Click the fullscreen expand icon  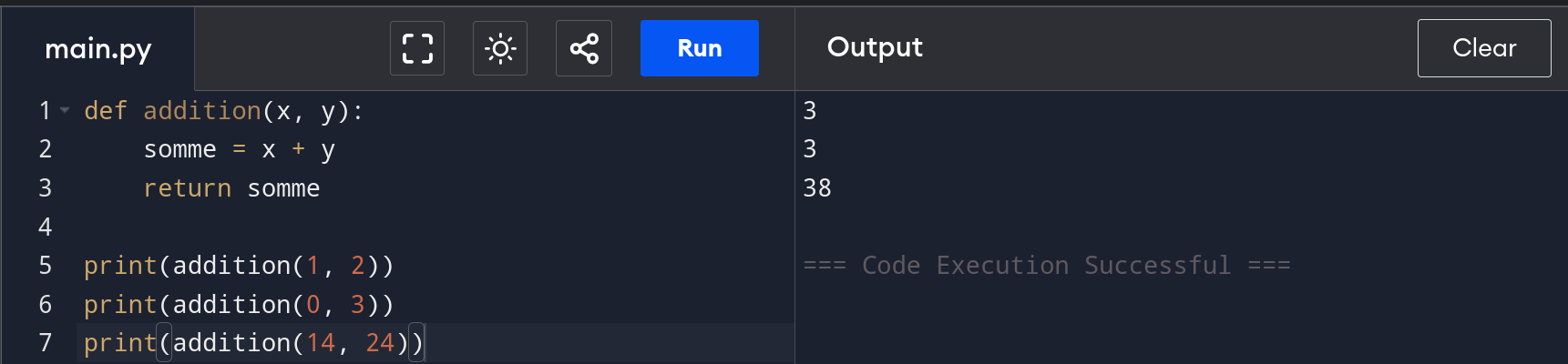pyautogui.click(x=417, y=48)
